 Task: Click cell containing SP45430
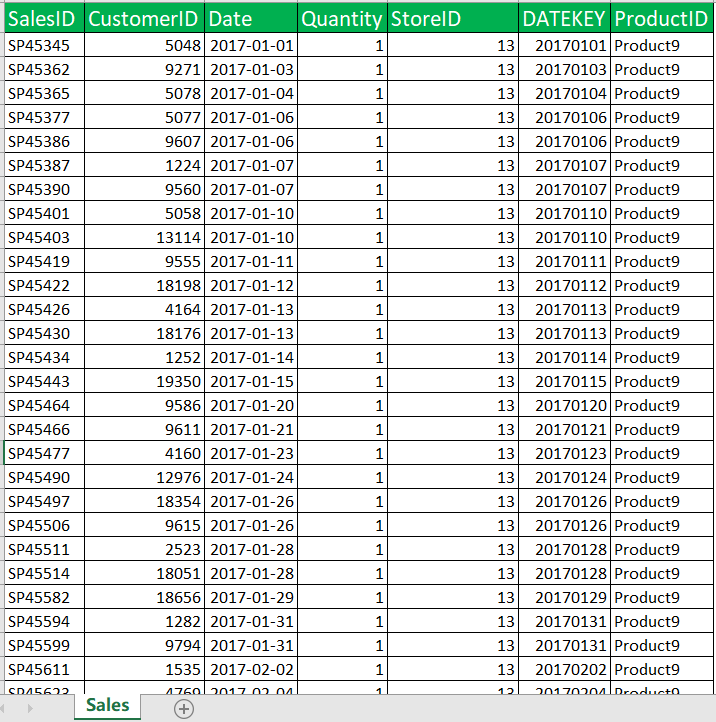coord(44,333)
